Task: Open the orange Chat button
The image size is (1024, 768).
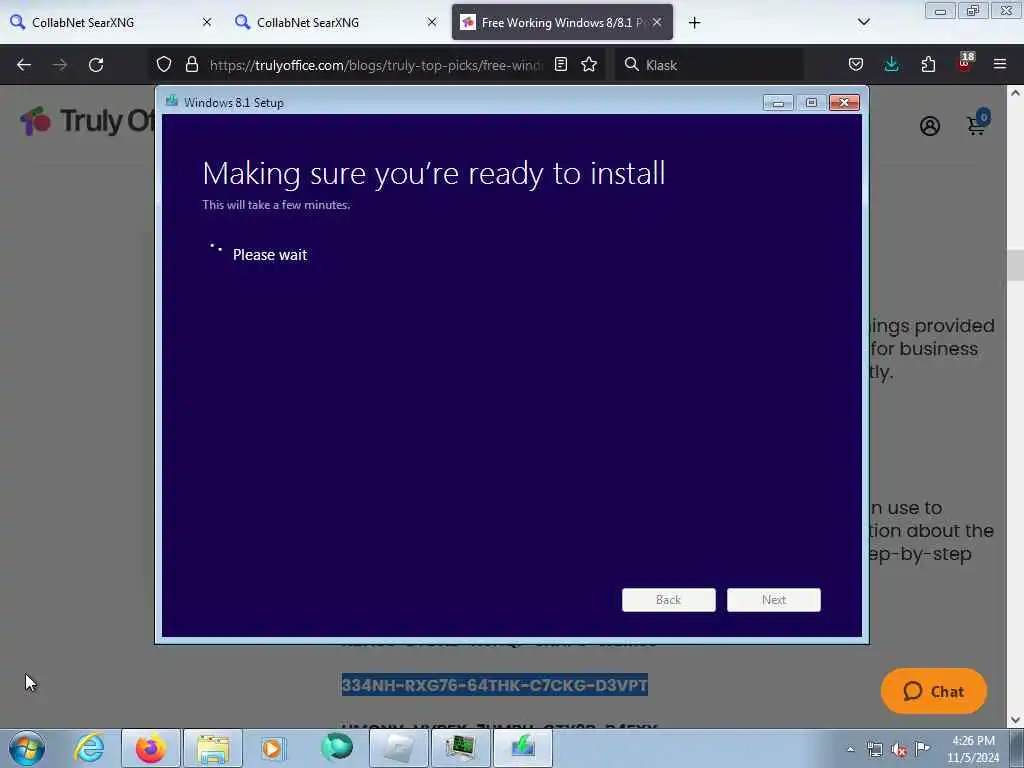Action: (934, 691)
